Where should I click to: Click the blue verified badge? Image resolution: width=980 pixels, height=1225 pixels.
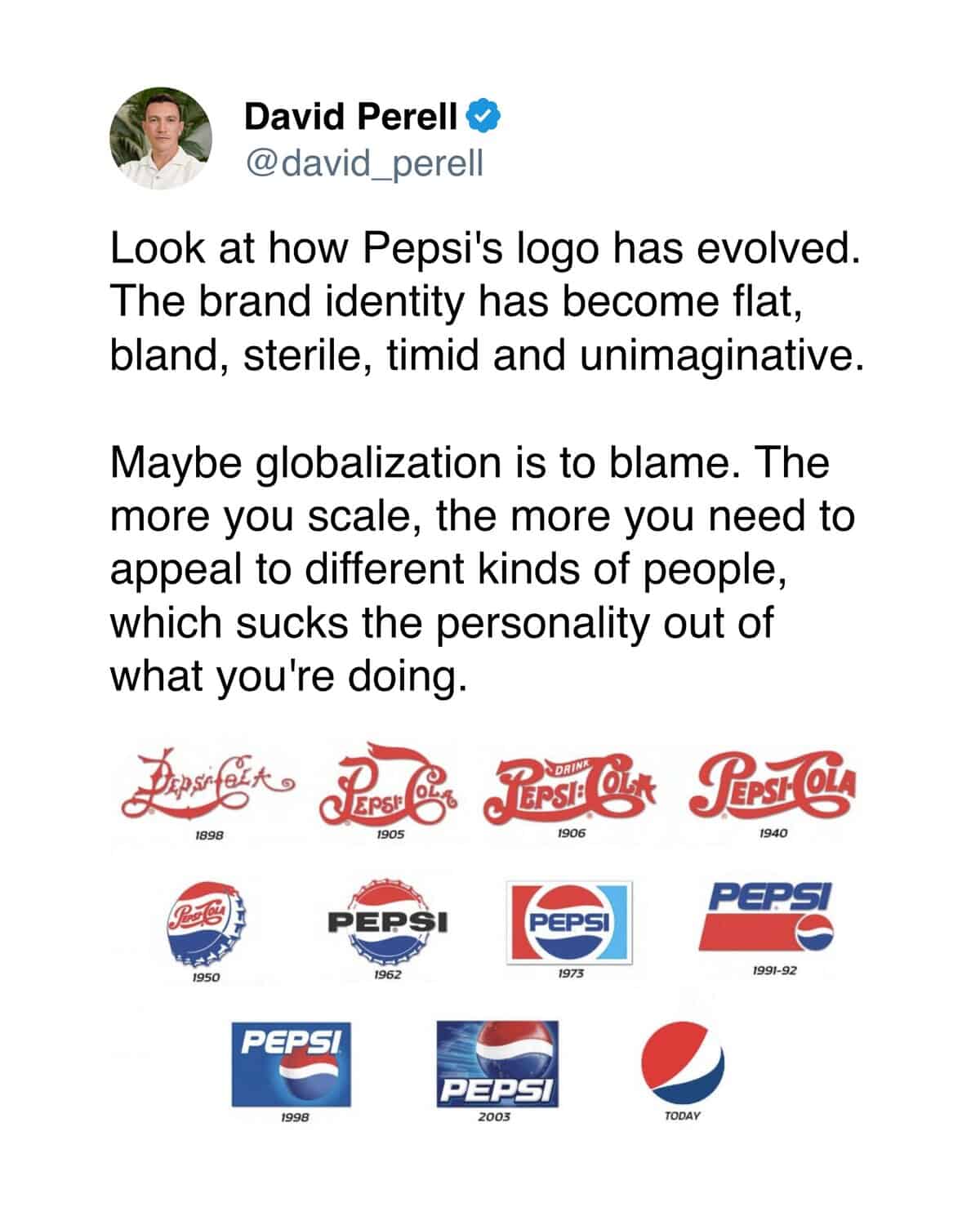(483, 117)
